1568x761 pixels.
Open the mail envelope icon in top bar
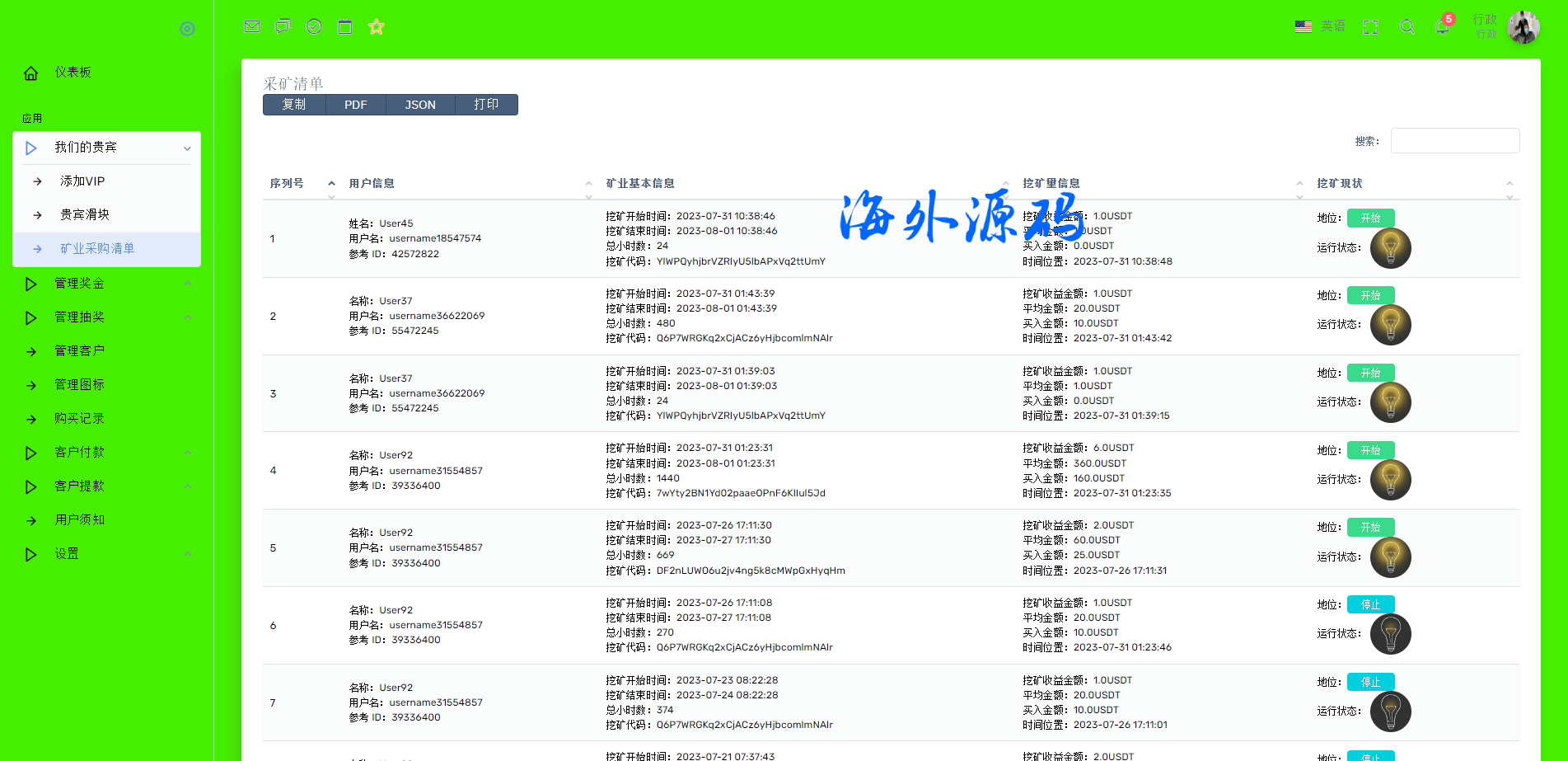(x=252, y=26)
